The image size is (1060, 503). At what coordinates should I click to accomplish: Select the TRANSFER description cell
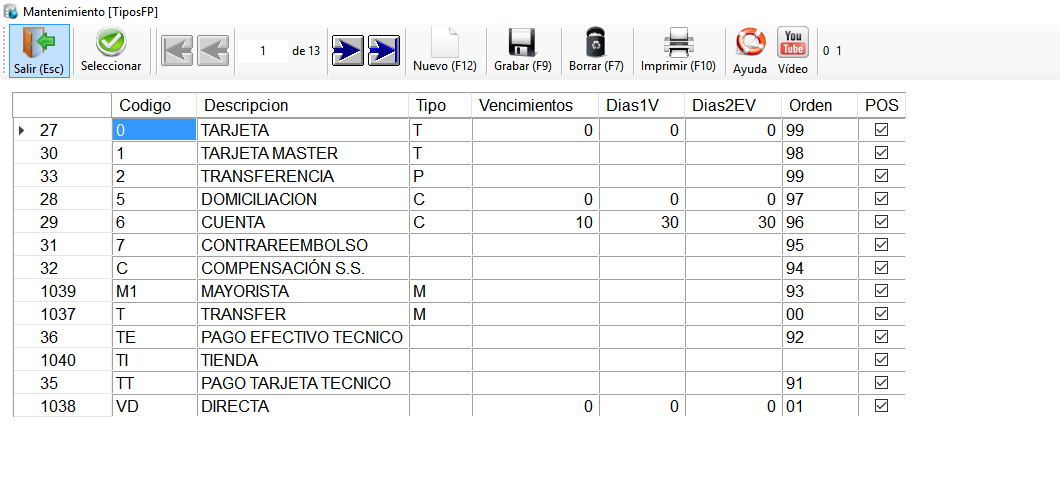(303, 314)
